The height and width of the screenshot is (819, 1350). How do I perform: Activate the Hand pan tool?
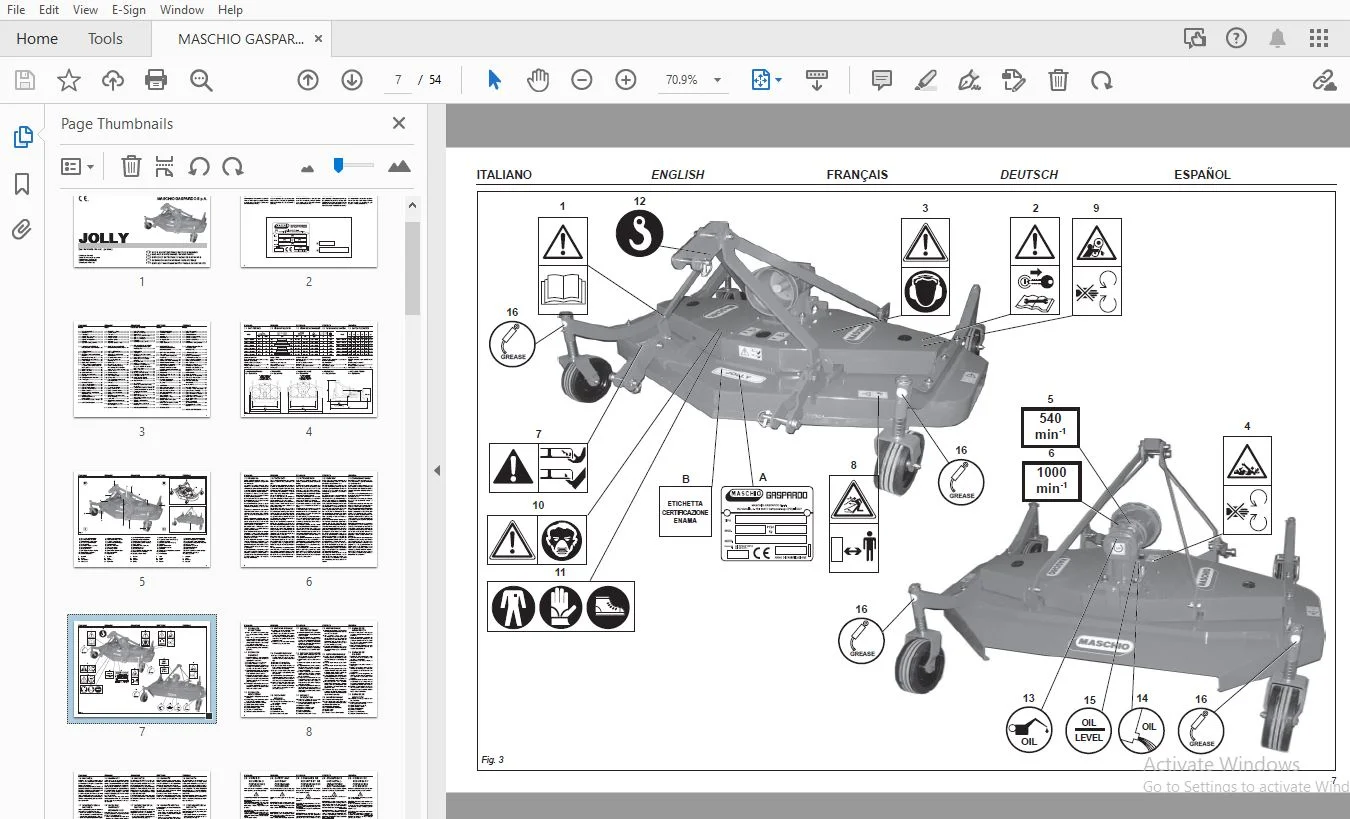click(538, 80)
